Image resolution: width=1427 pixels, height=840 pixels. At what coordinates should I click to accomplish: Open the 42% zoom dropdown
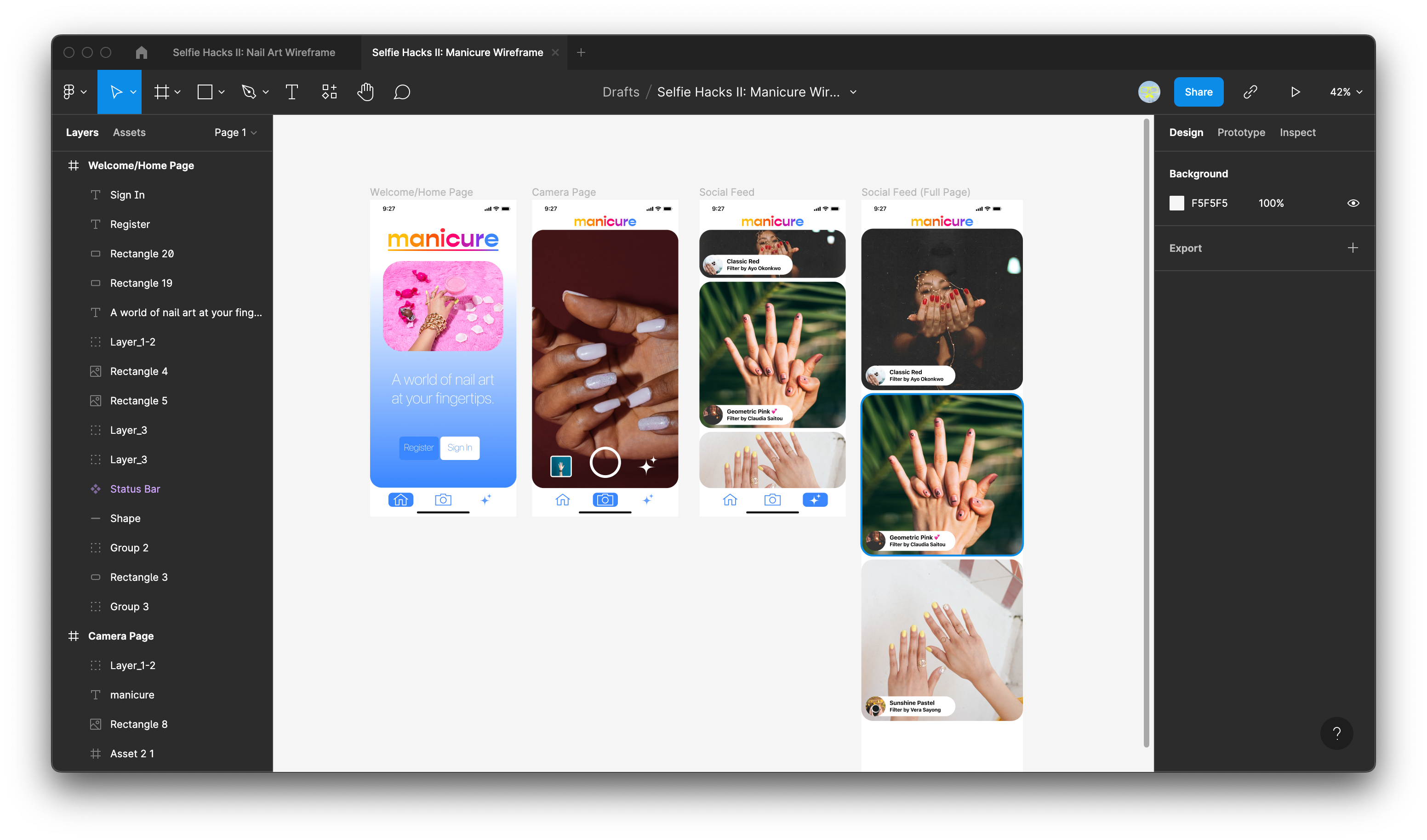(x=1346, y=92)
